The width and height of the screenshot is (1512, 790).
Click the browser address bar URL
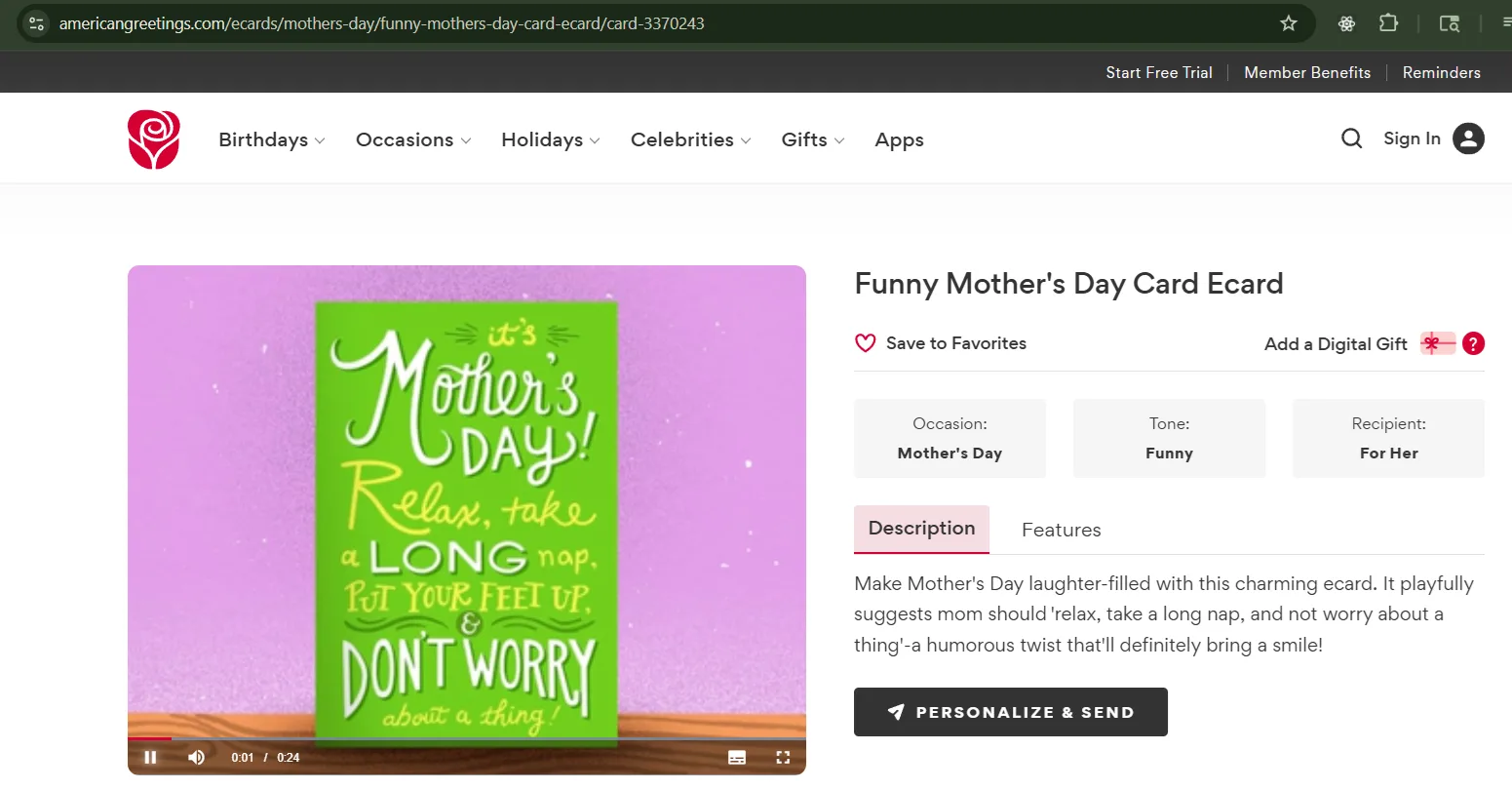(x=381, y=23)
